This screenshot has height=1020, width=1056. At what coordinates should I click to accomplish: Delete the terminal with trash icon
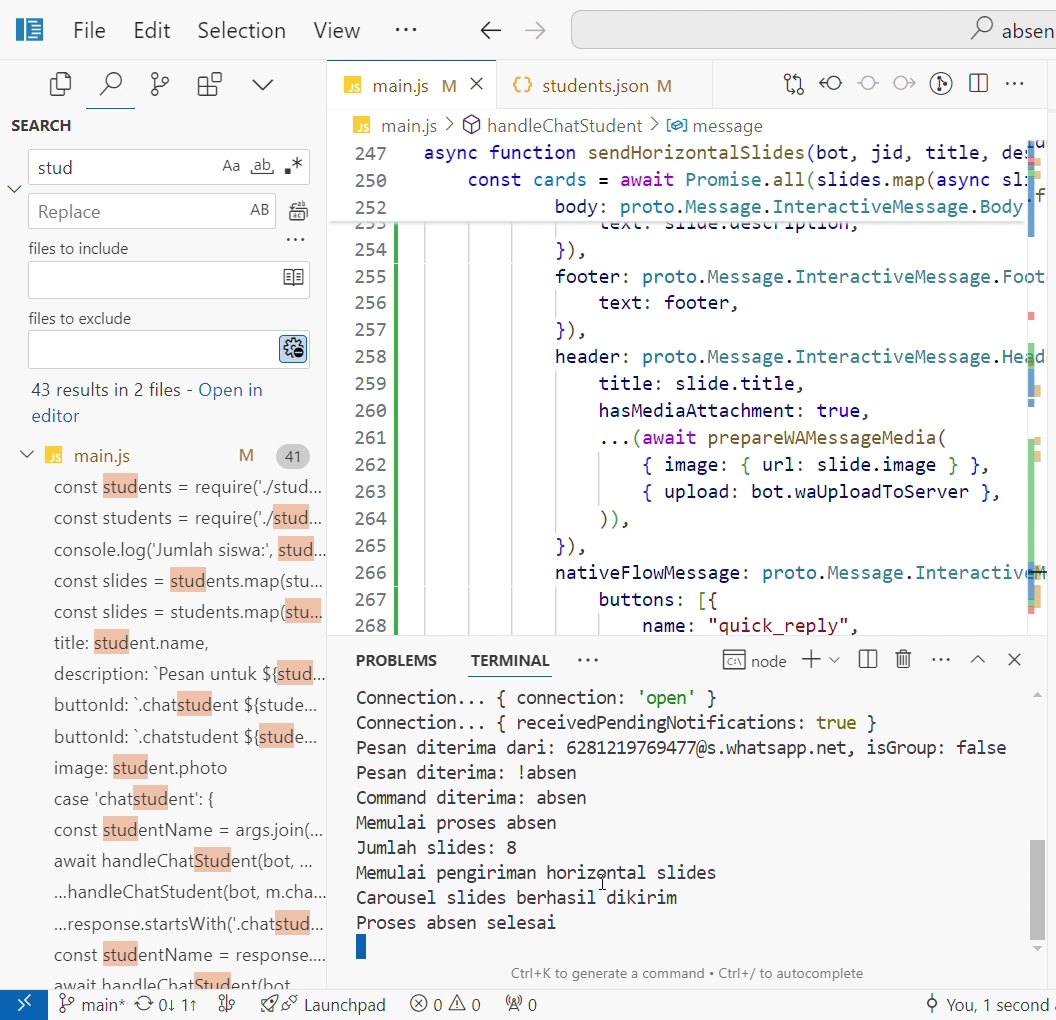(x=903, y=659)
